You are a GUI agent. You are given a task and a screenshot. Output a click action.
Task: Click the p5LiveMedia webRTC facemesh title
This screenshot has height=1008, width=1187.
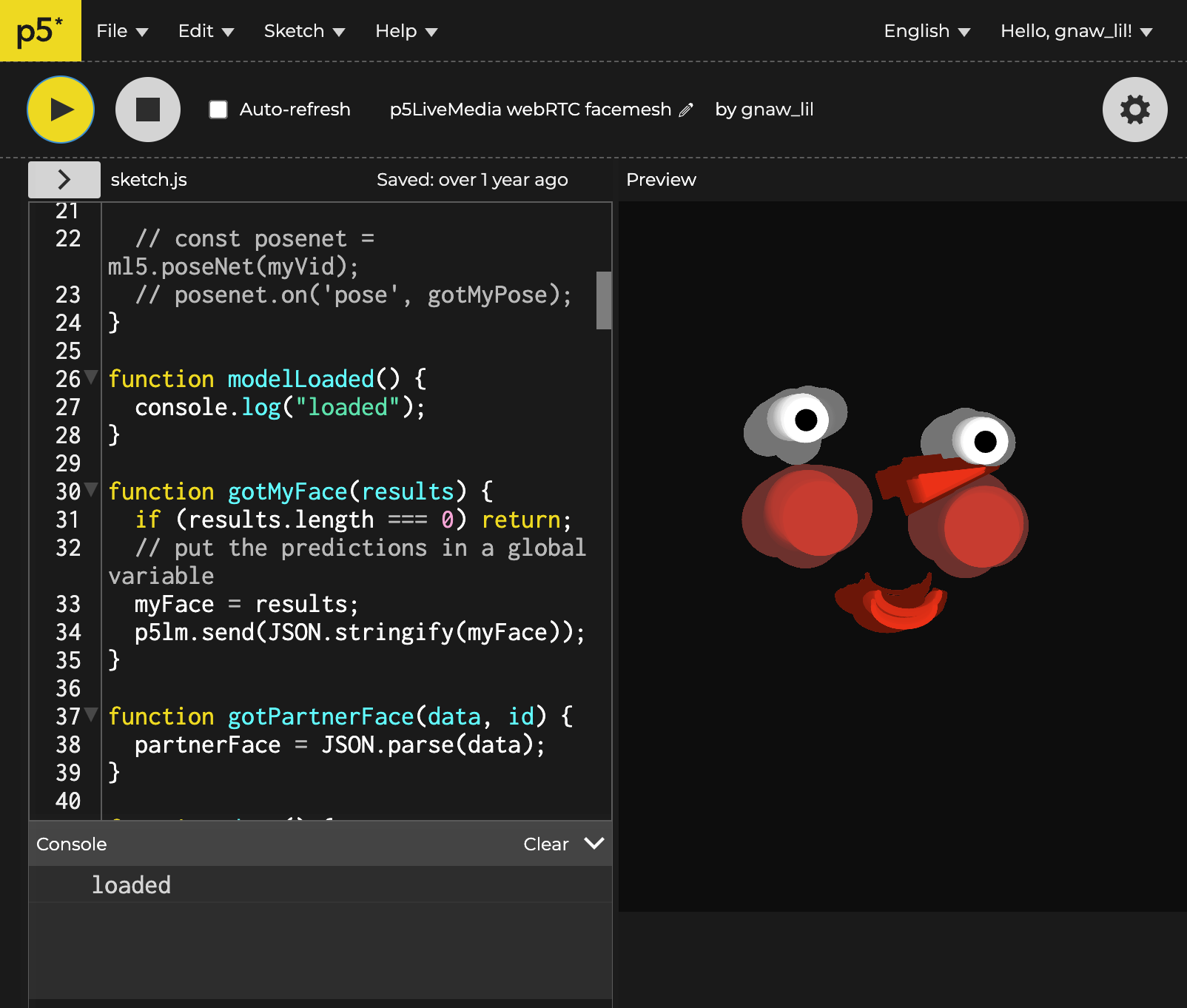point(530,110)
